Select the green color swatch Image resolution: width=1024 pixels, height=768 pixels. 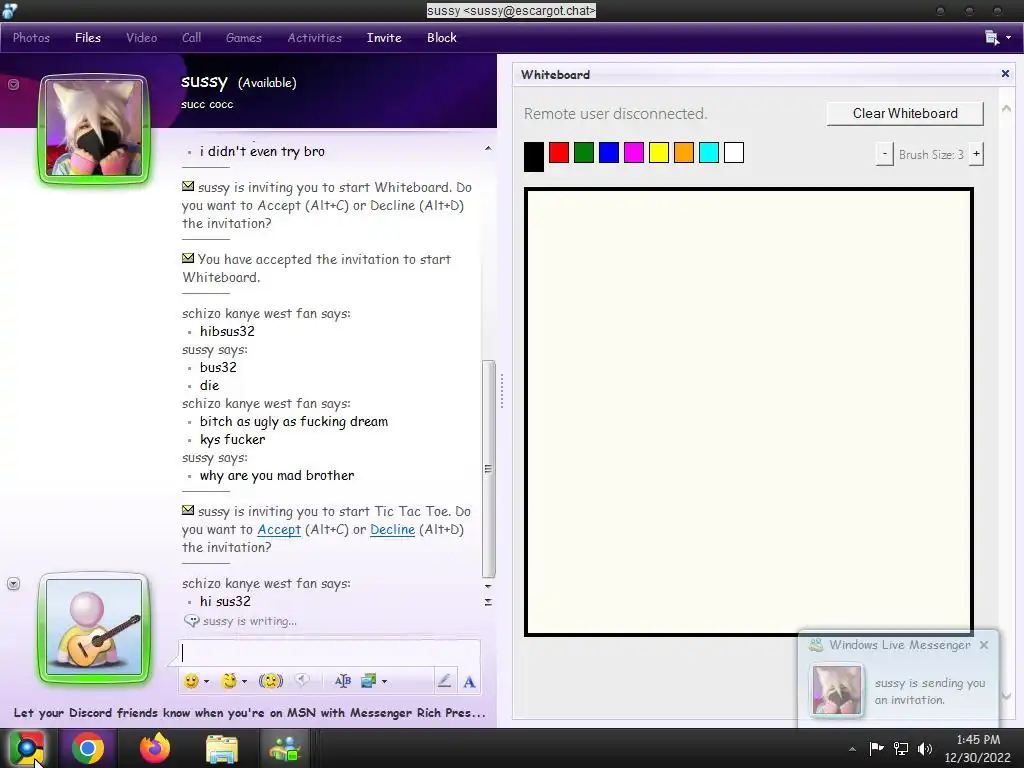point(584,153)
